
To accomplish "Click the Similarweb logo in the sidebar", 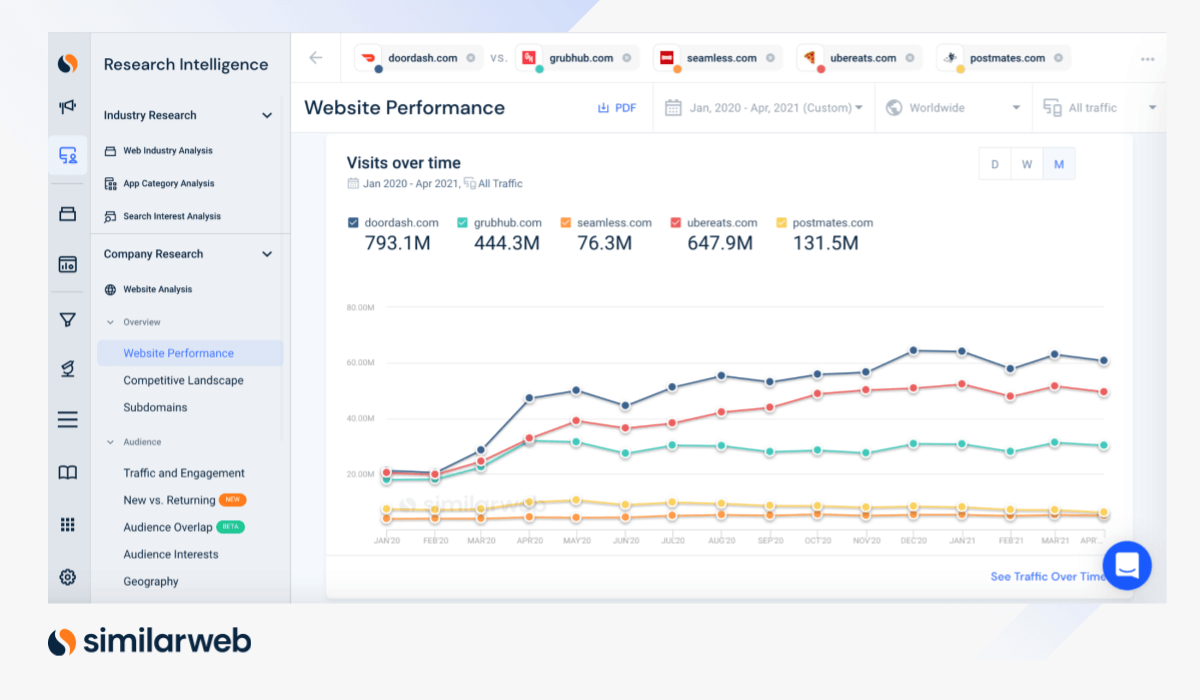I will (x=67, y=64).
